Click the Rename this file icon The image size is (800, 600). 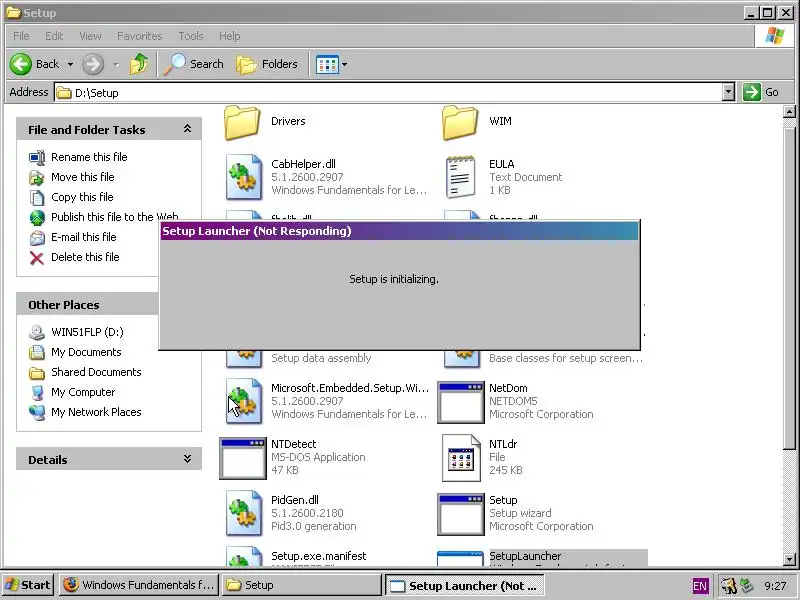[x=37, y=158]
